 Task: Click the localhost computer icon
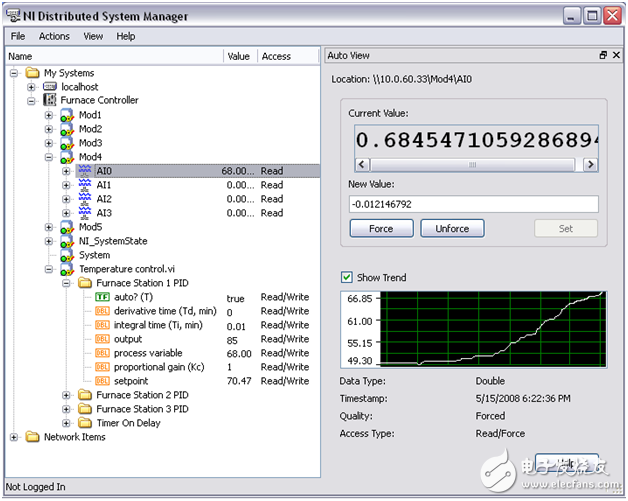[x=51, y=87]
